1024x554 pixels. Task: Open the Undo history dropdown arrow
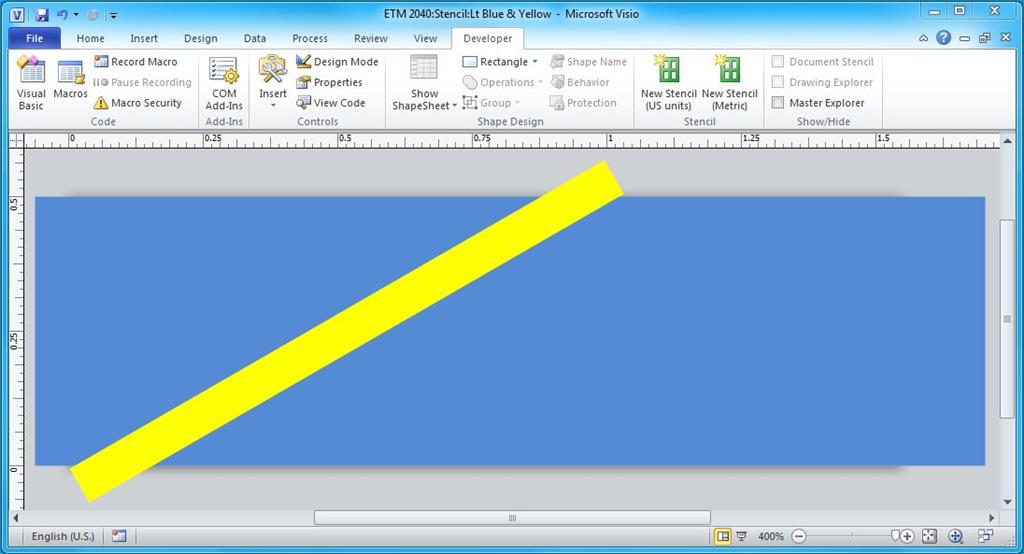pos(76,14)
